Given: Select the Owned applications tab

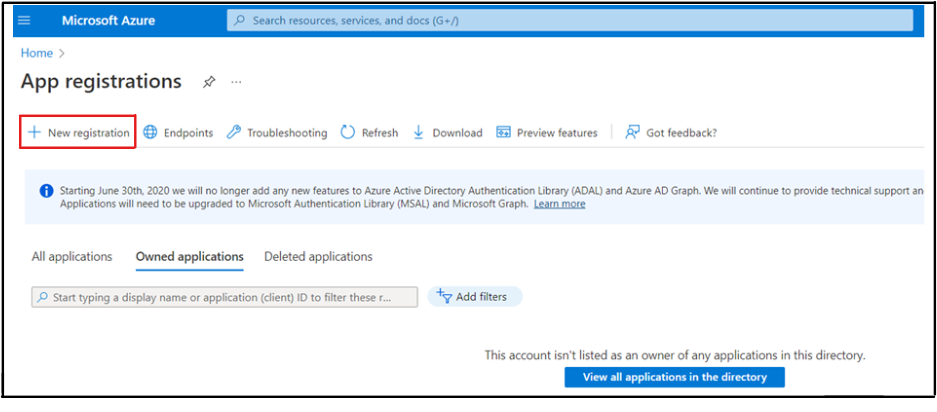Looking at the screenshot, I should click(x=189, y=257).
